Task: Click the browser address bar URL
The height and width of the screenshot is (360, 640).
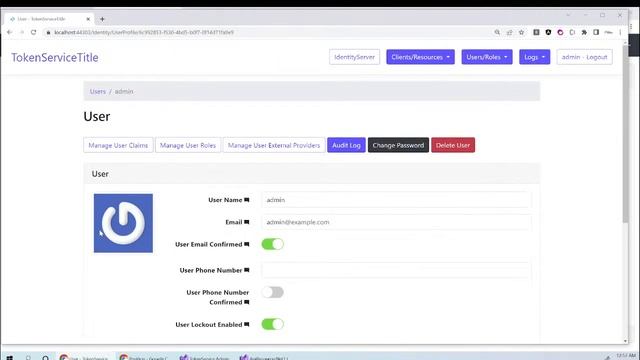Action: [144, 32]
